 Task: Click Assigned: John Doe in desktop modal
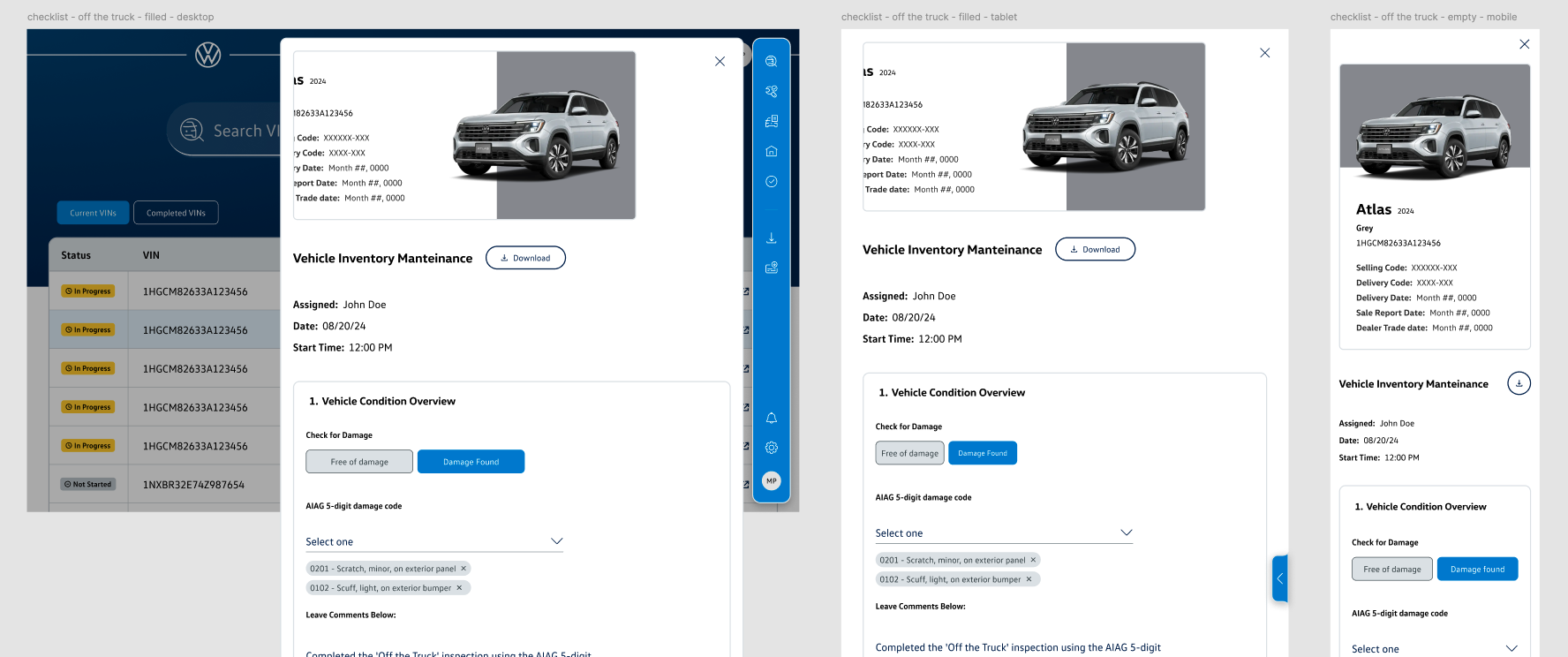[339, 305]
